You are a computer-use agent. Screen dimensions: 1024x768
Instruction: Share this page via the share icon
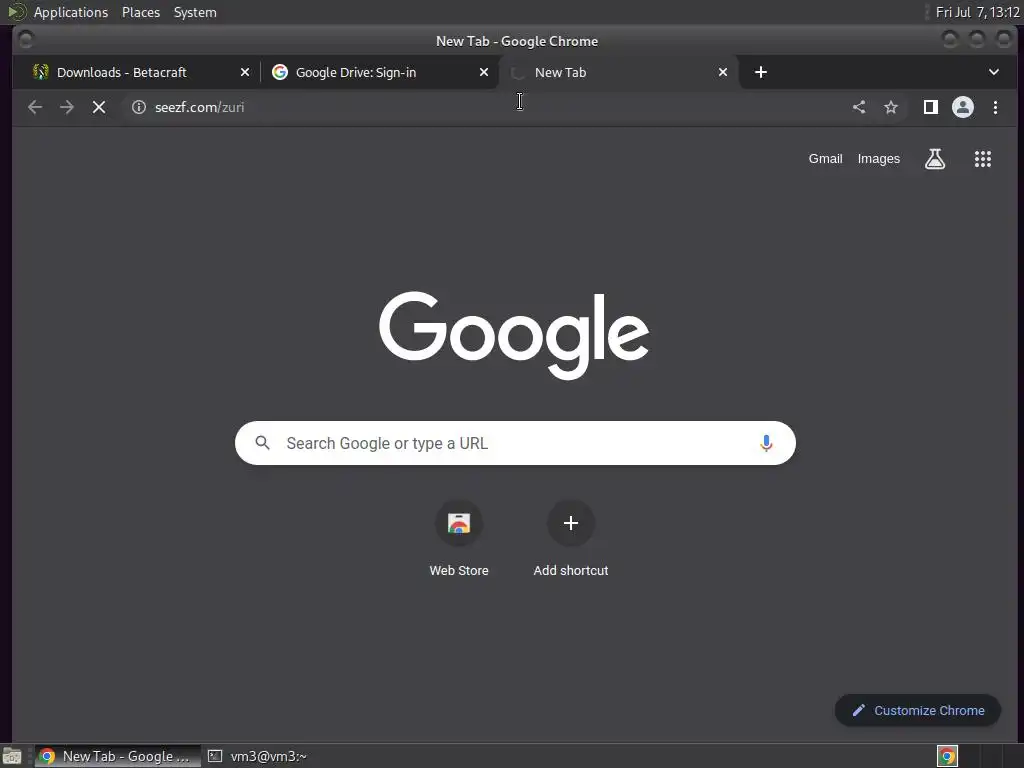pyautogui.click(x=859, y=107)
